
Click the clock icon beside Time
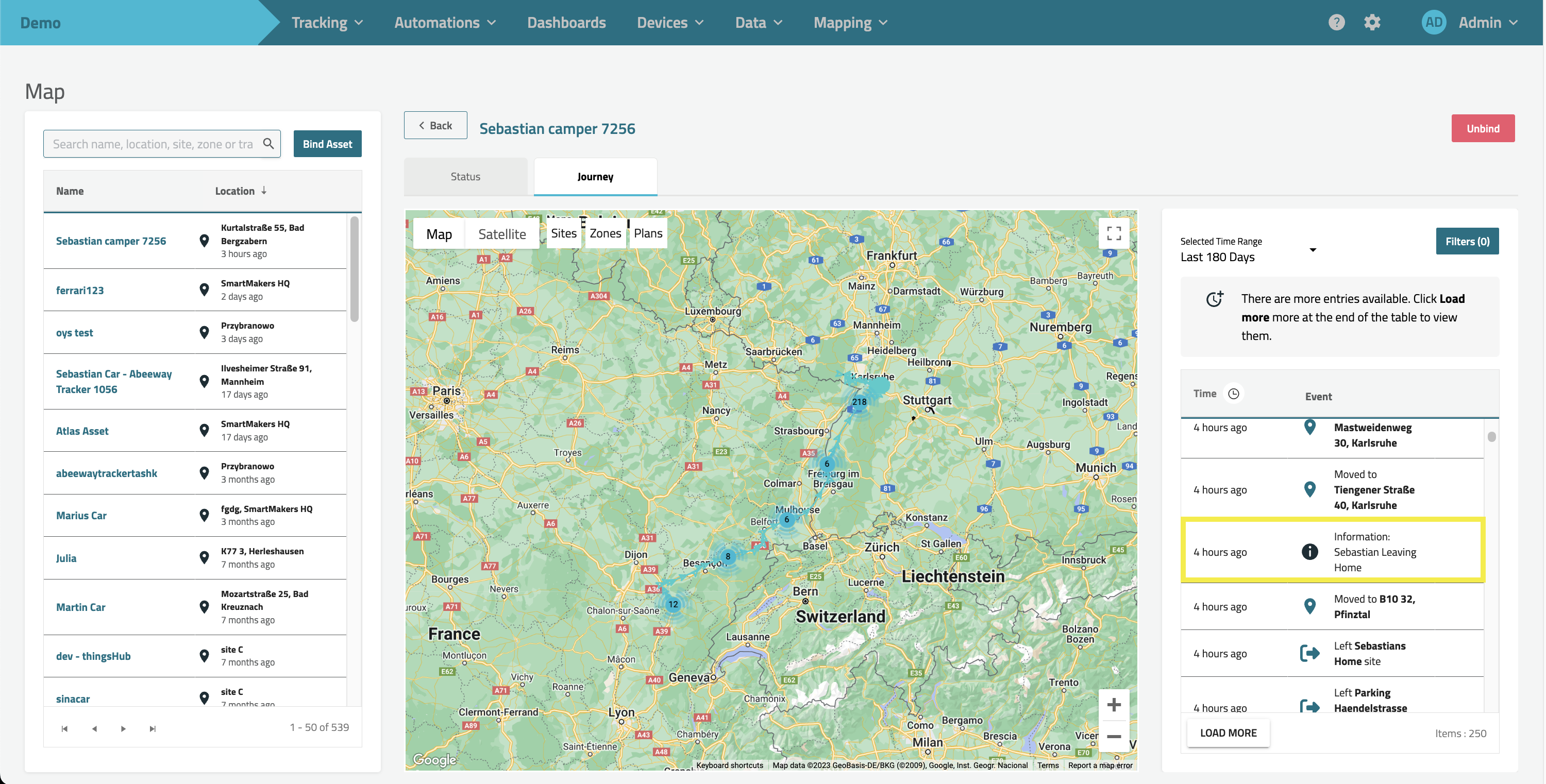[x=1233, y=394]
